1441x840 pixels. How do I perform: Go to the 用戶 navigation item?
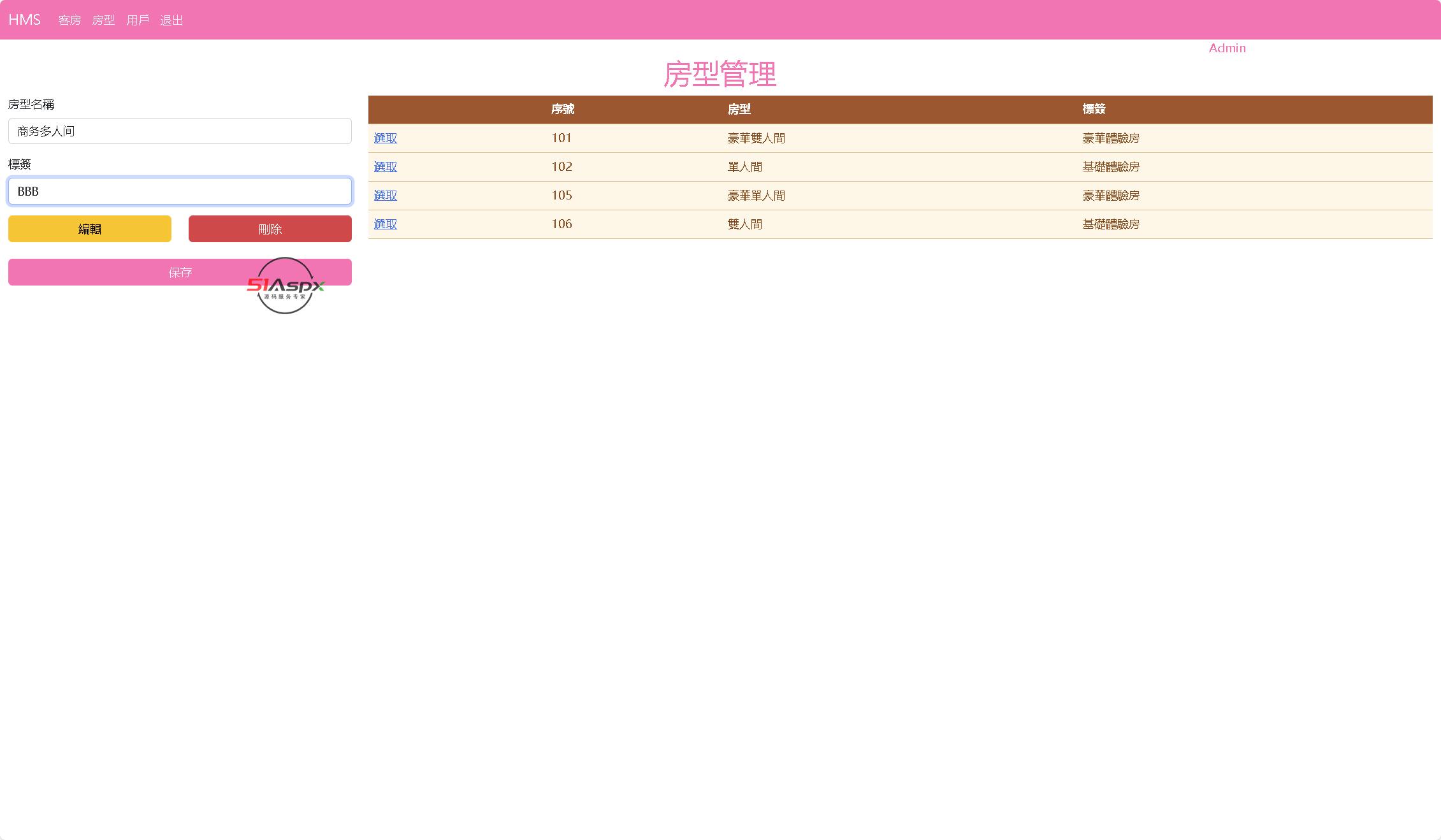[x=138, y=20]
